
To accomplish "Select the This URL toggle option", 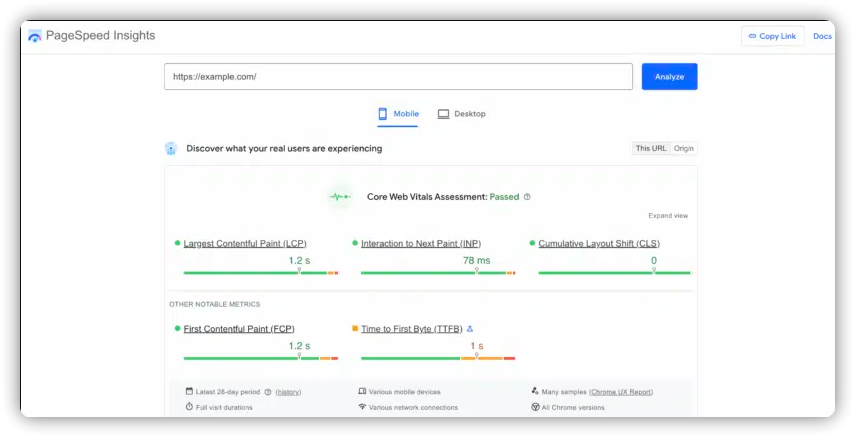I will click(651, 148).
